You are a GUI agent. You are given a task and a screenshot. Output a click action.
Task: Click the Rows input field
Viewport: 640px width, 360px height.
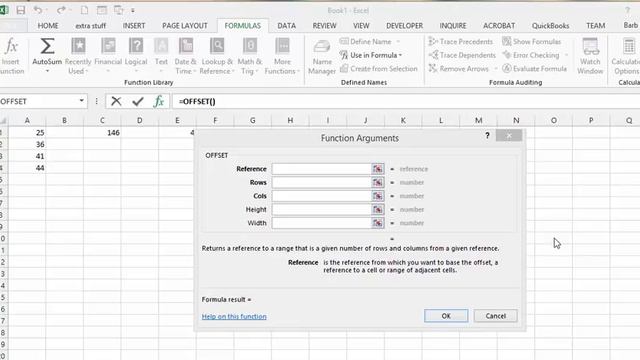322,182
